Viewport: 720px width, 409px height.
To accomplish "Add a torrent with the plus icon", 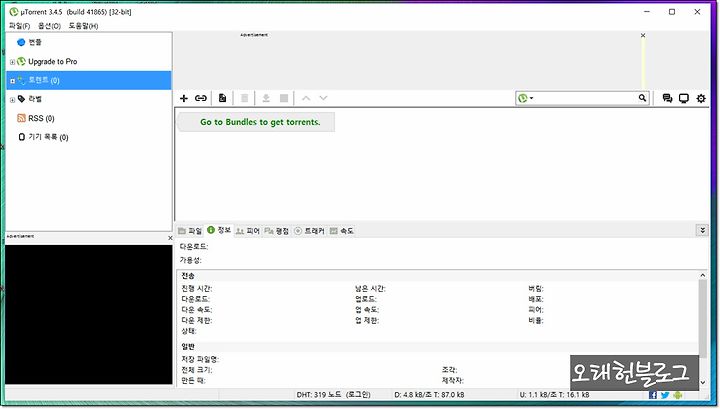I will coord(184,98).
